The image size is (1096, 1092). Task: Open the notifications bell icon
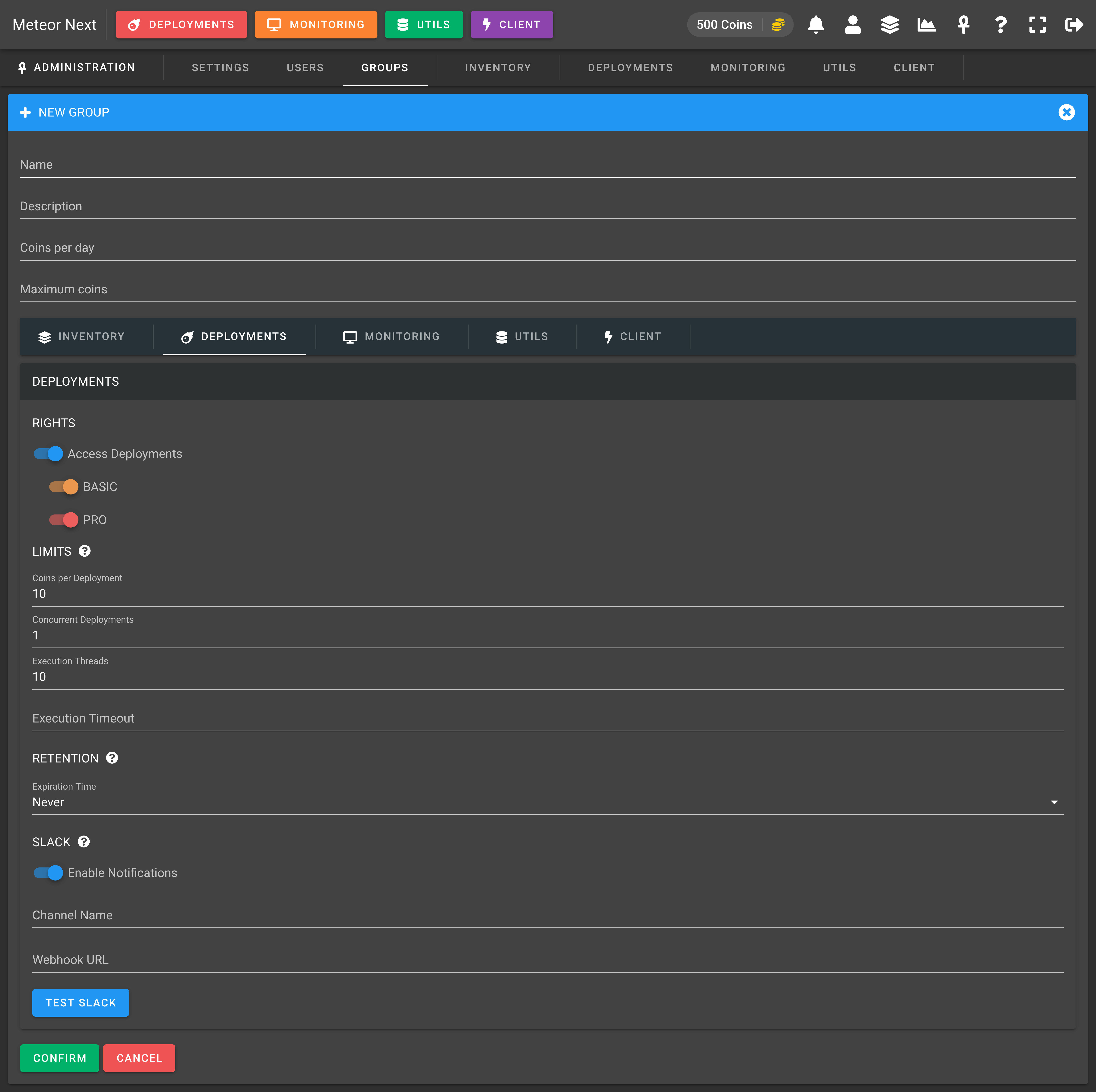pyautogui.click(x=816, y=24)
